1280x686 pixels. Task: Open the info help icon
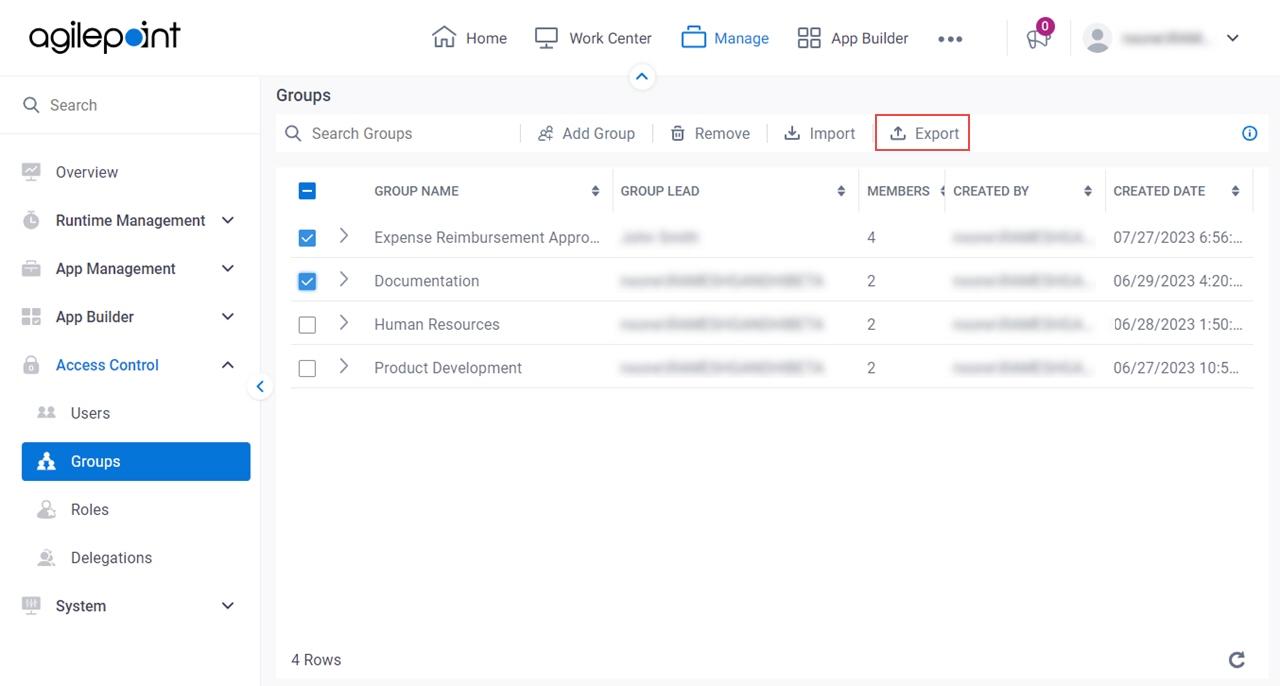point(1249,133)
